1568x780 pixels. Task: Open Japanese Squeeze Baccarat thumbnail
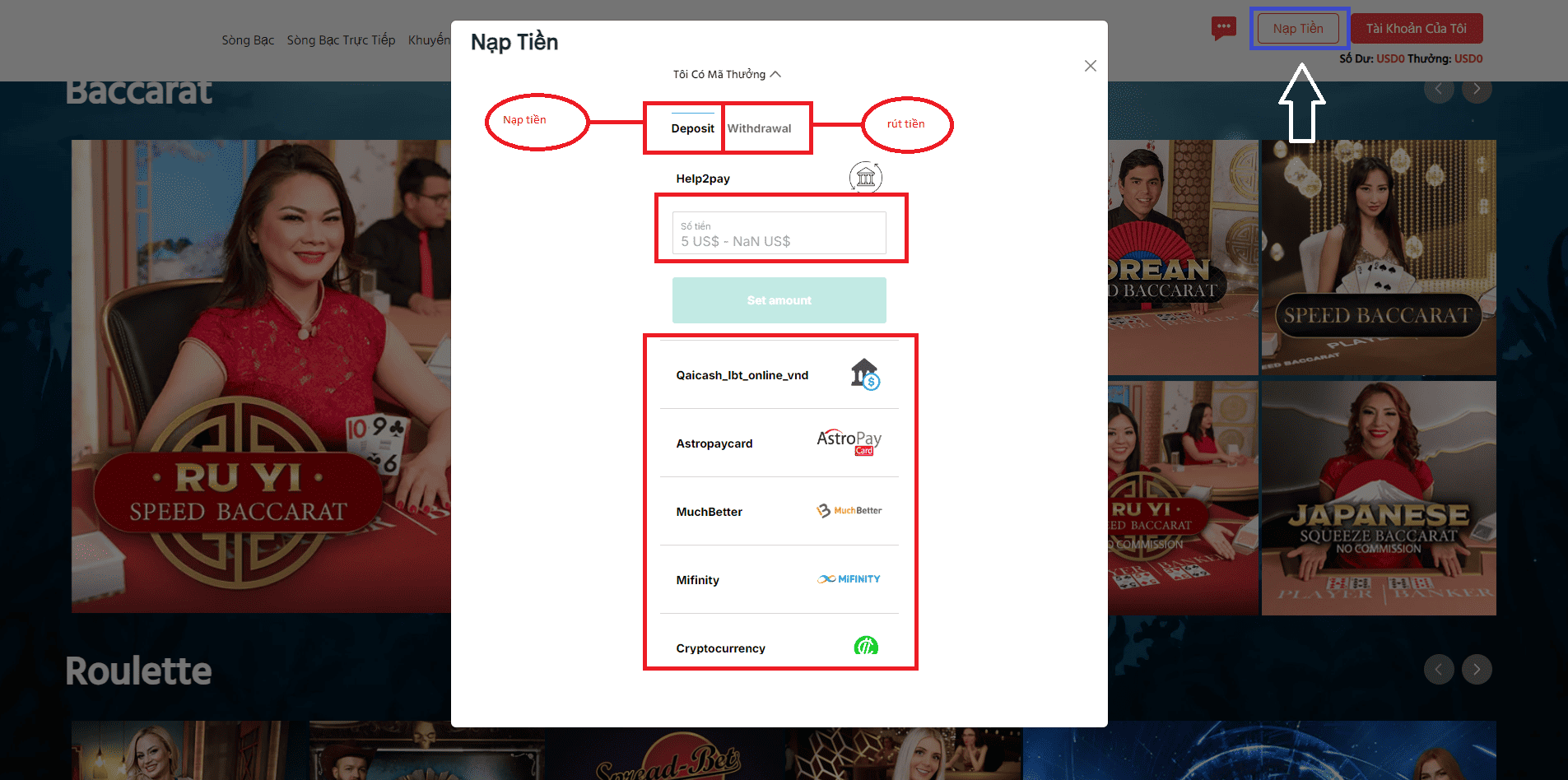[x=1379, y=498]
